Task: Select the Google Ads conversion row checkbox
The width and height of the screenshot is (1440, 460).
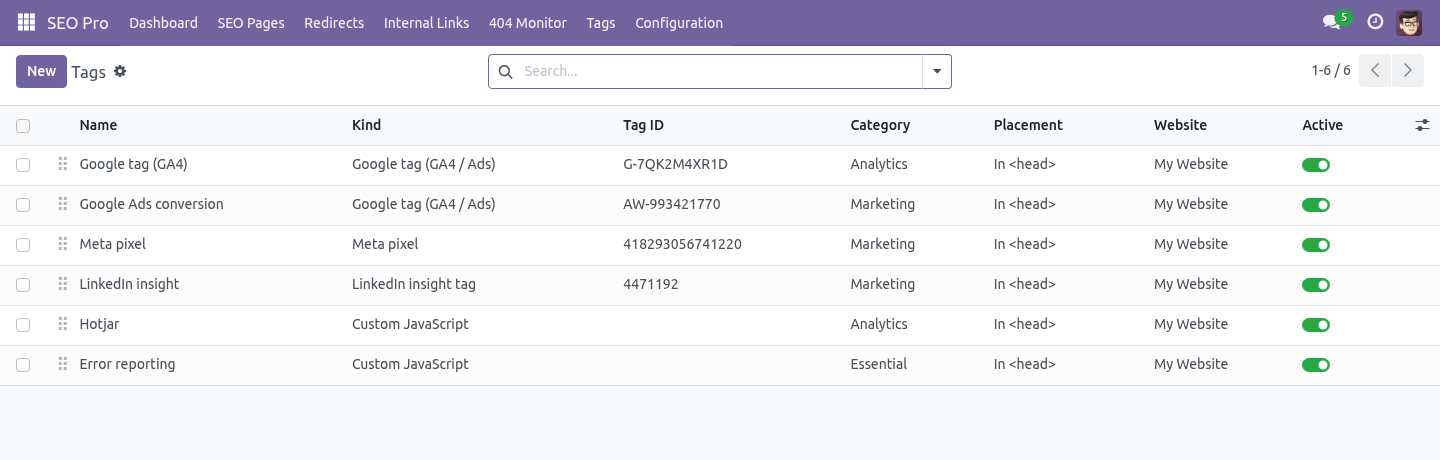Action: 23,205
